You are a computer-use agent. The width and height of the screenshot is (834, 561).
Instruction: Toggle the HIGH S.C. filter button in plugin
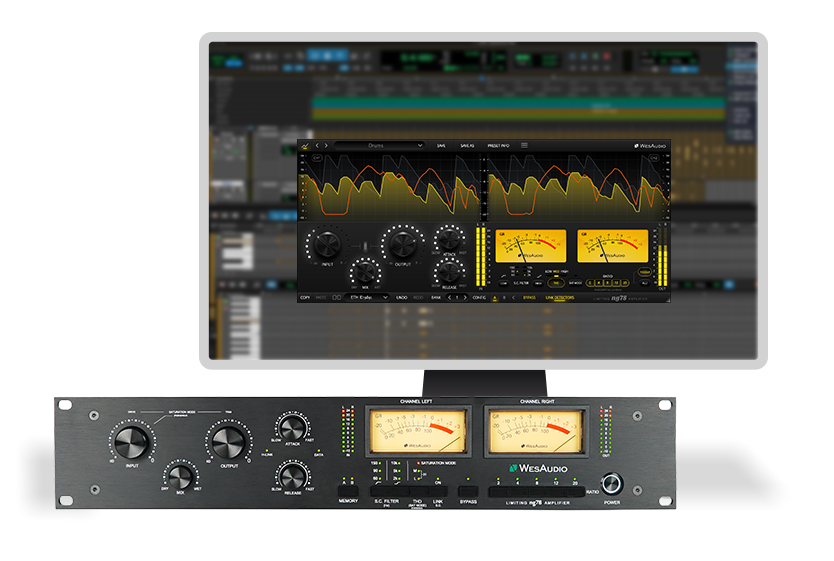coord(538,283)
